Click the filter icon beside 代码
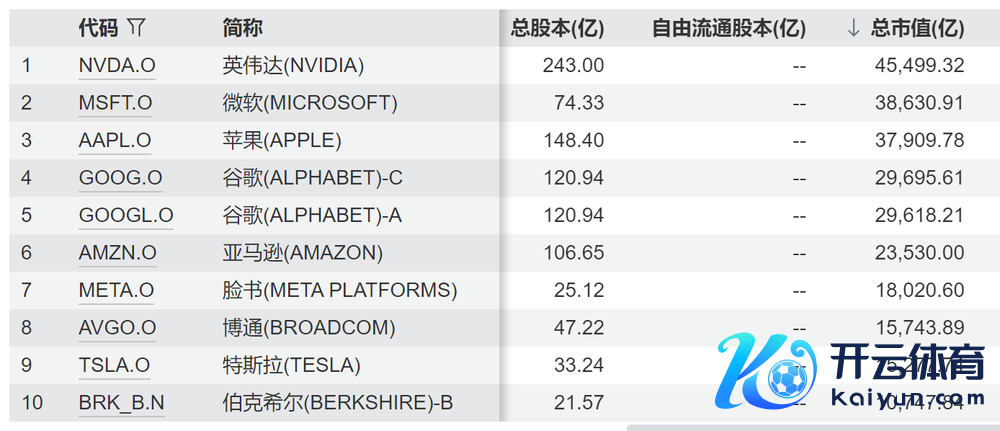This screenshot has height=431, width=1000. 136,28
